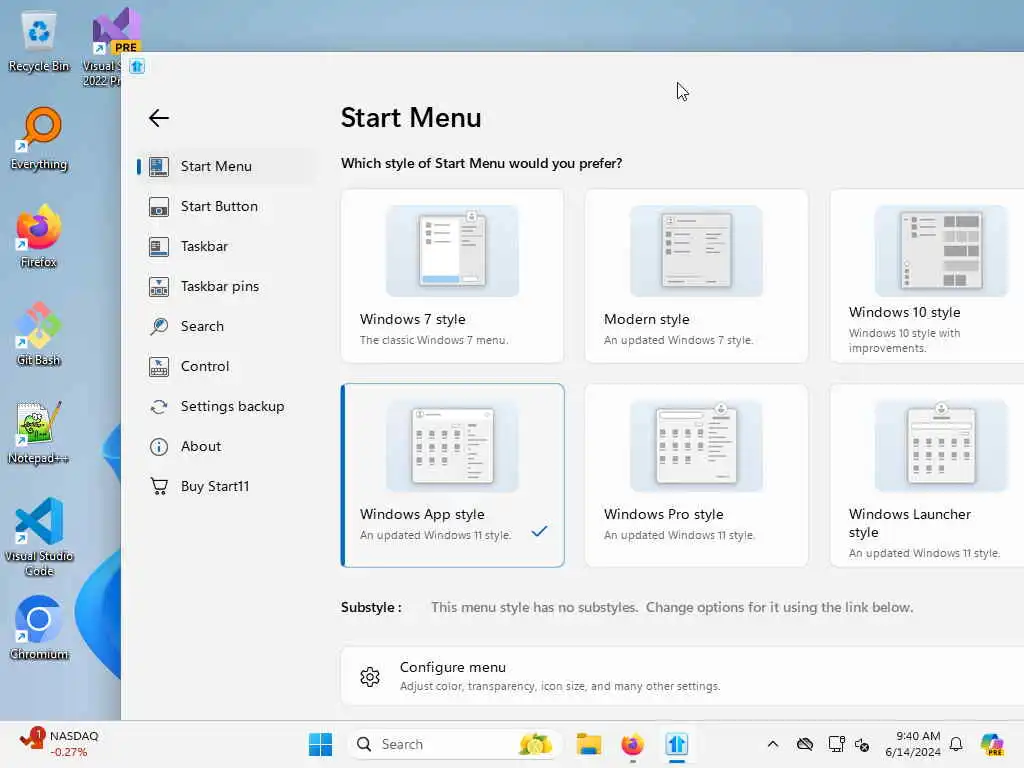Select the Windows Launcher style card
Screen dimensions: 1024x768
point(927,475)
